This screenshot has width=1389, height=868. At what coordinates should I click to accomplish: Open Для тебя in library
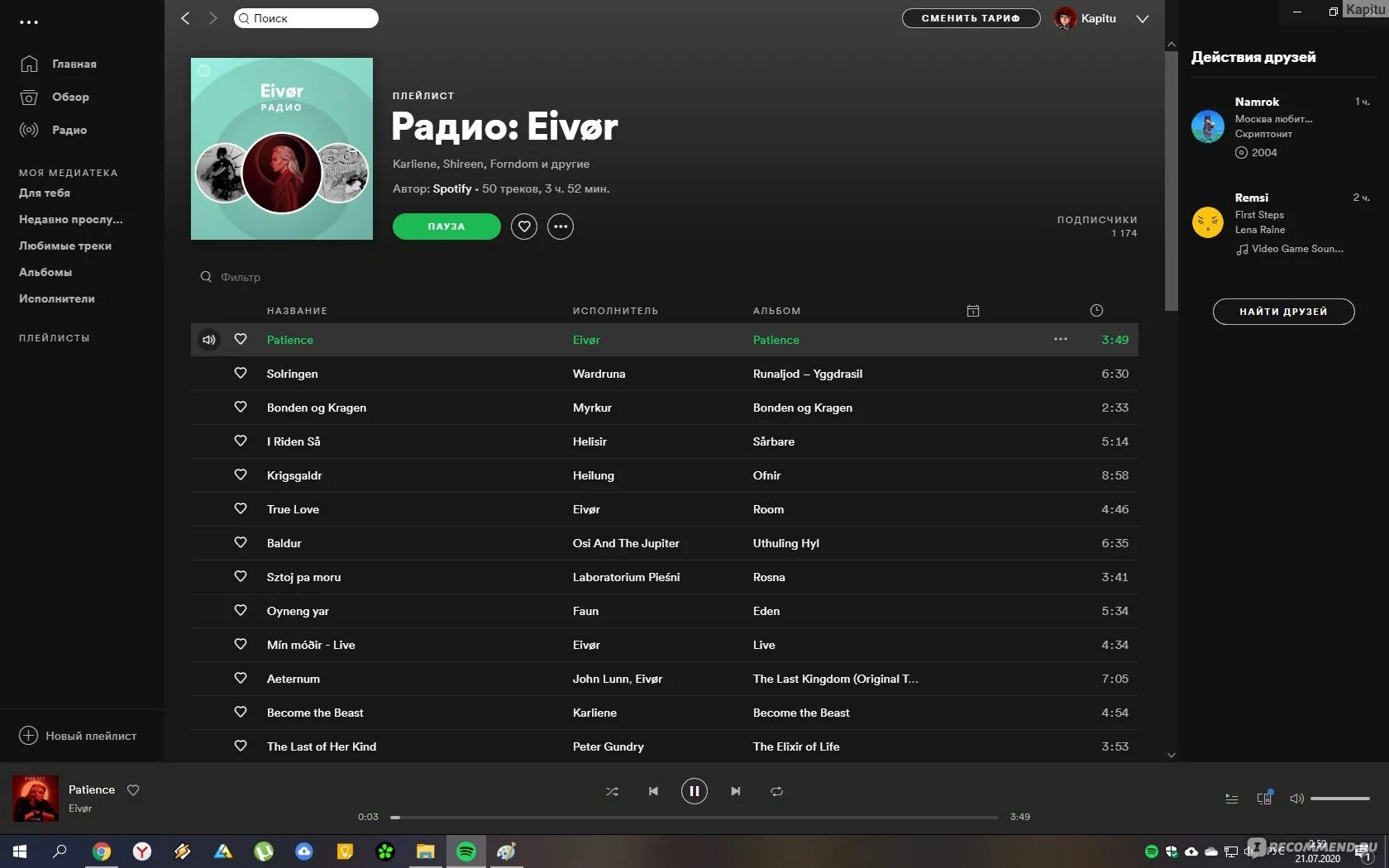[x=45, y=193]
